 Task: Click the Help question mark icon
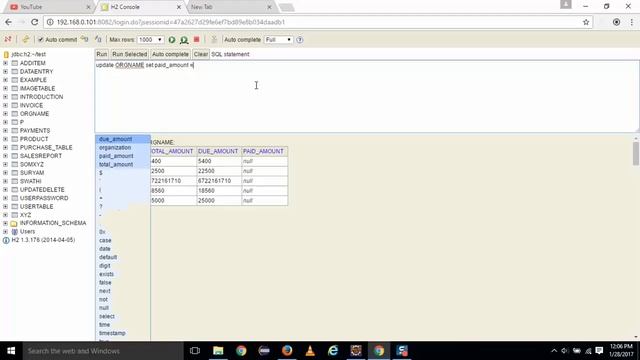coord(300,40)
